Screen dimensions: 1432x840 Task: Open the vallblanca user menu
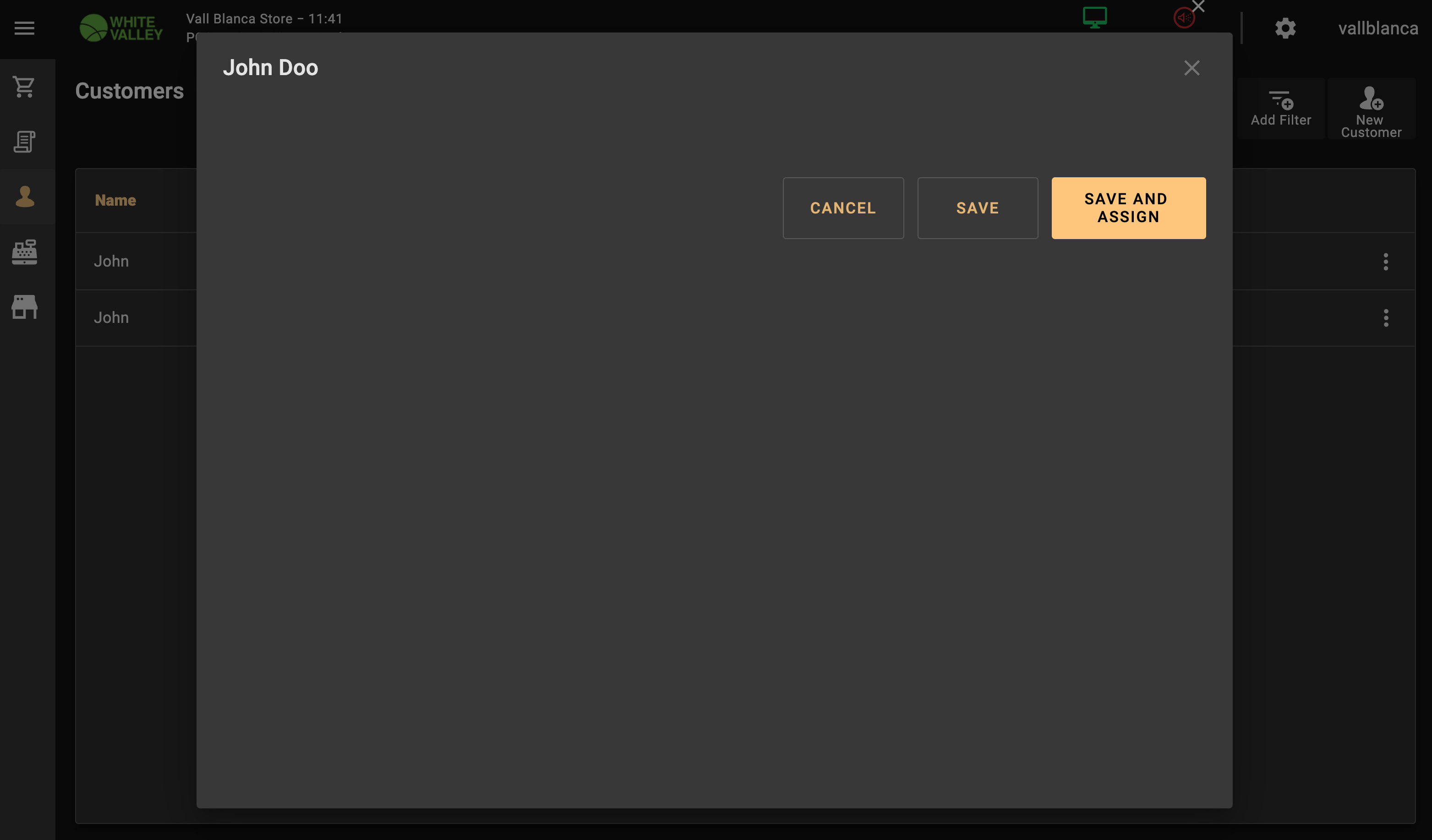pos(1377,28)
